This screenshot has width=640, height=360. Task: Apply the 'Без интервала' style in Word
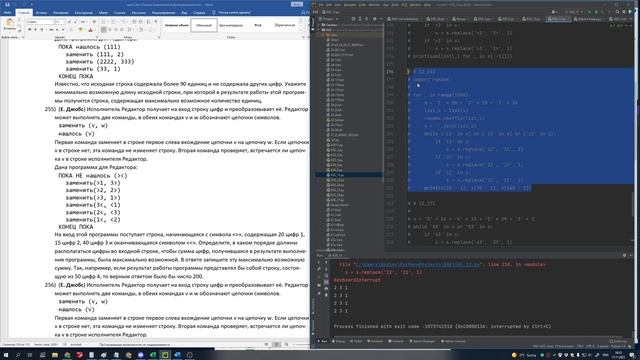point(231,25)
